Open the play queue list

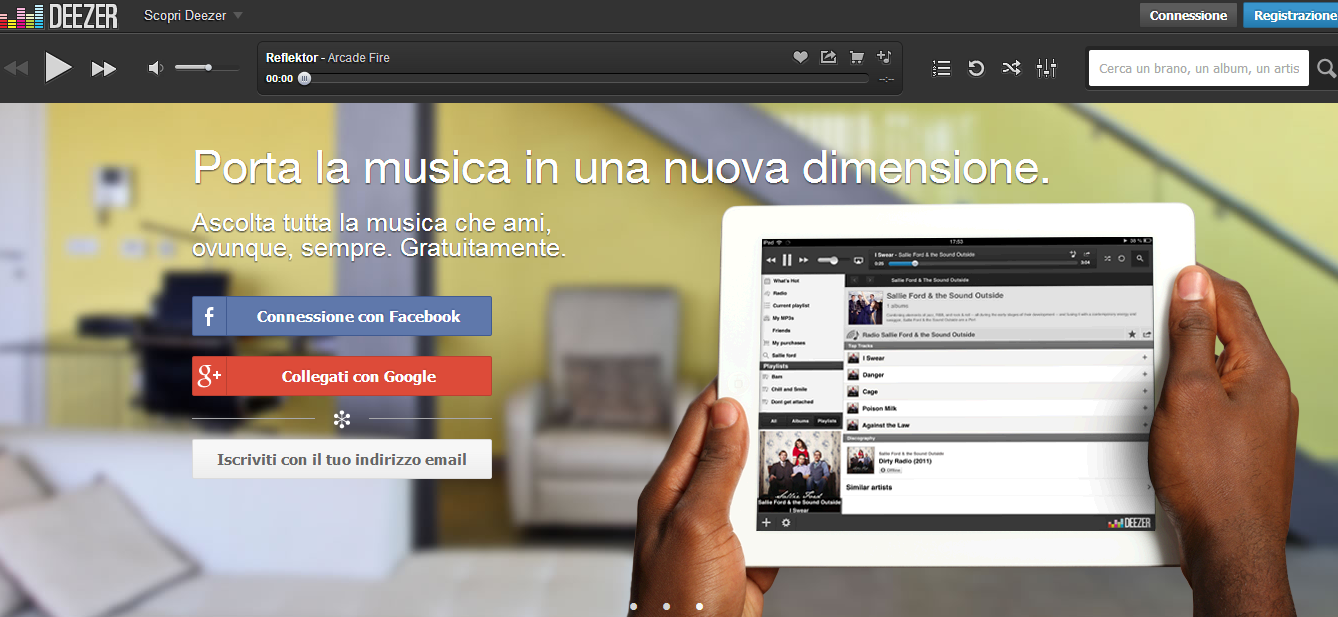tap(941, 68)
